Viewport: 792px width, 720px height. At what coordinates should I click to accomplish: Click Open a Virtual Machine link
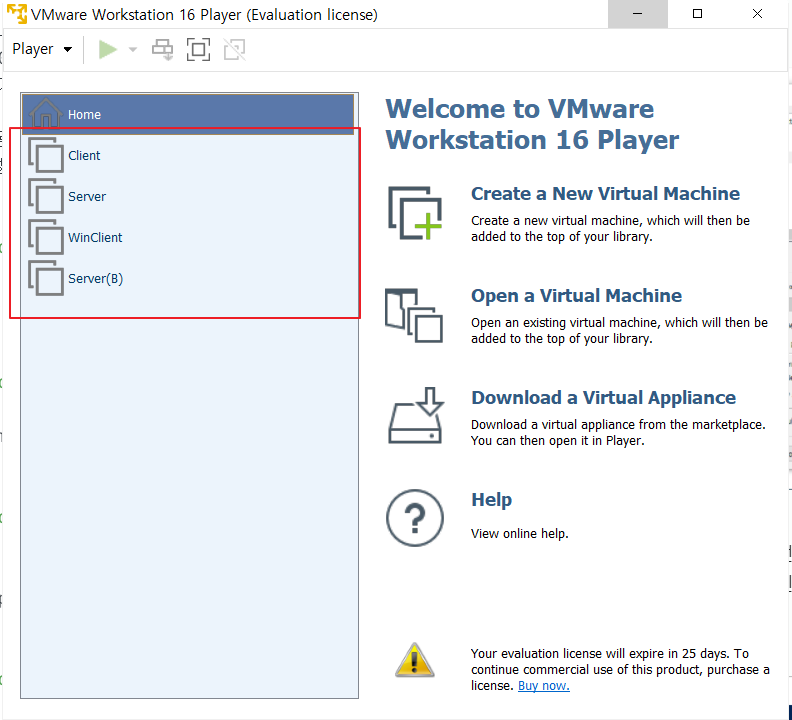(576, 296)
